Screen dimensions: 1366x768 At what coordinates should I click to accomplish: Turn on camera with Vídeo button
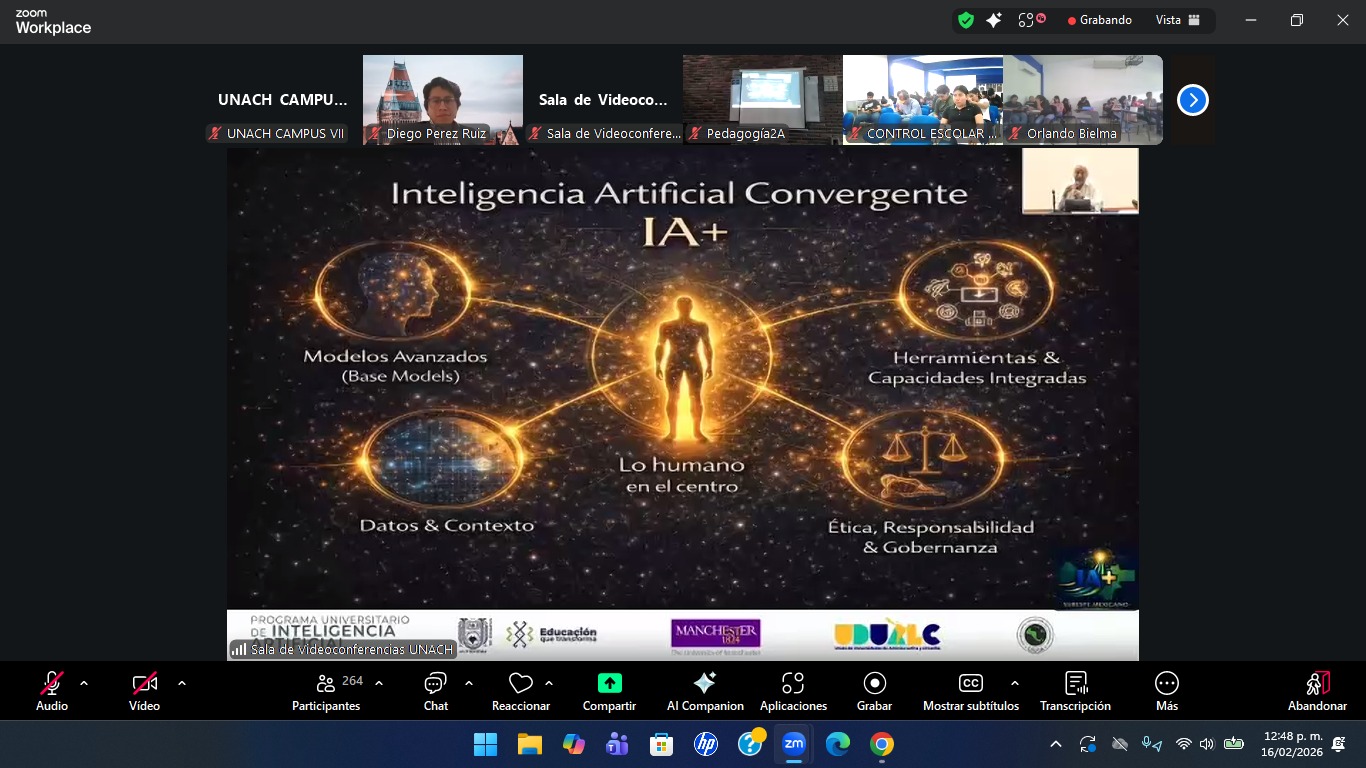(144, 684)
